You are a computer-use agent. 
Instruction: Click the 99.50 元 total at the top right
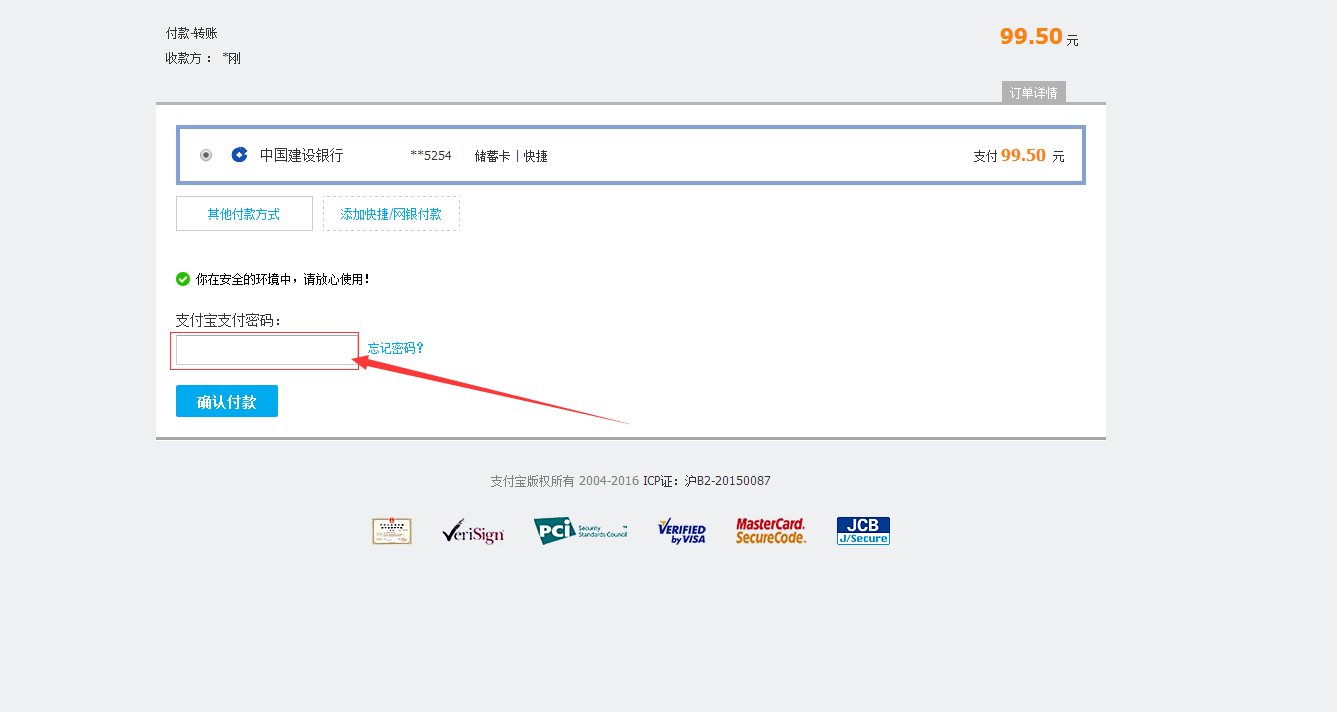[1039, 37]
